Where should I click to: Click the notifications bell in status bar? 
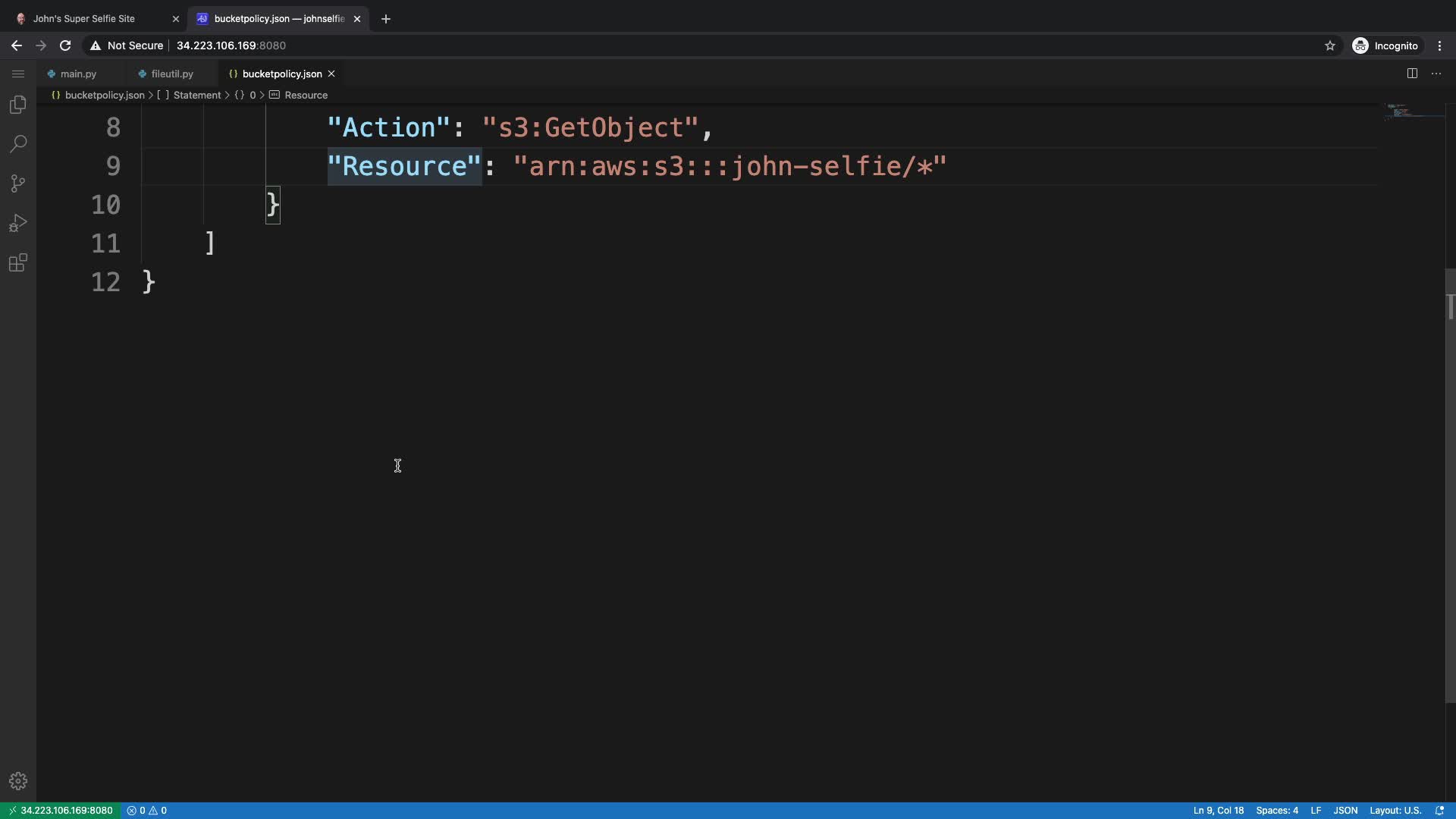1439,811
